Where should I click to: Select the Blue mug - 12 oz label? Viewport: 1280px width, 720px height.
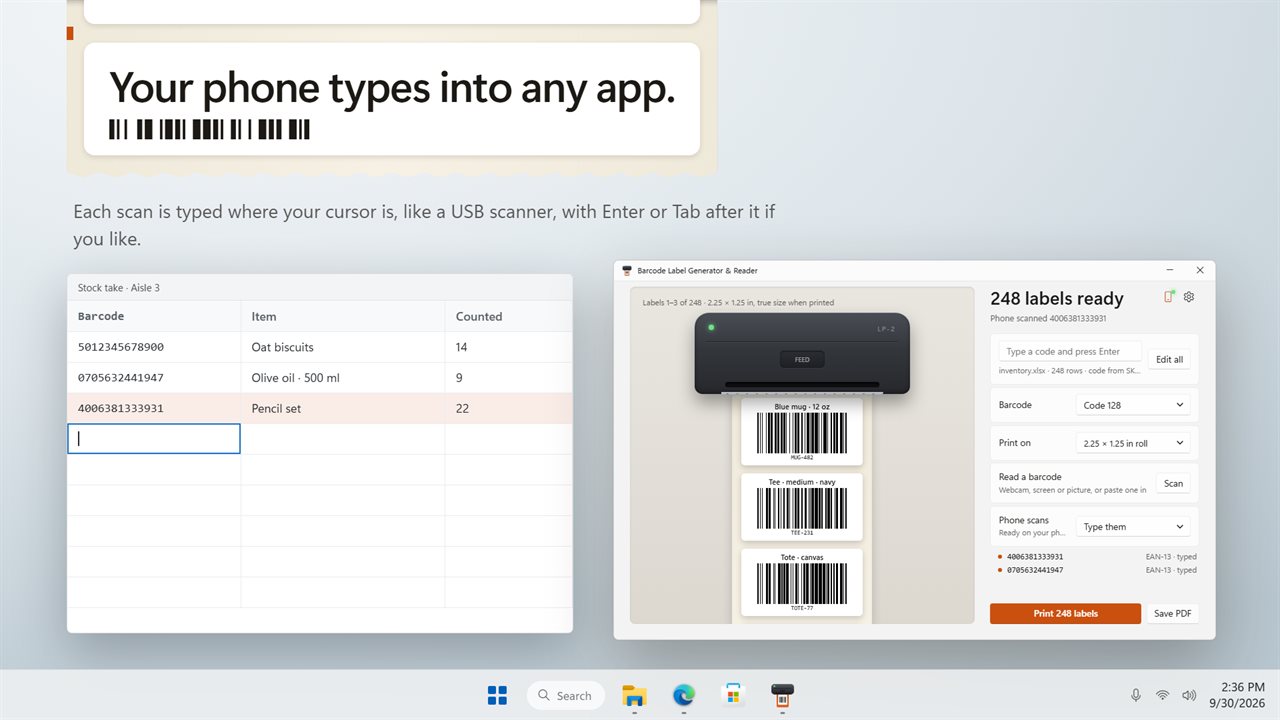point(802,432)
